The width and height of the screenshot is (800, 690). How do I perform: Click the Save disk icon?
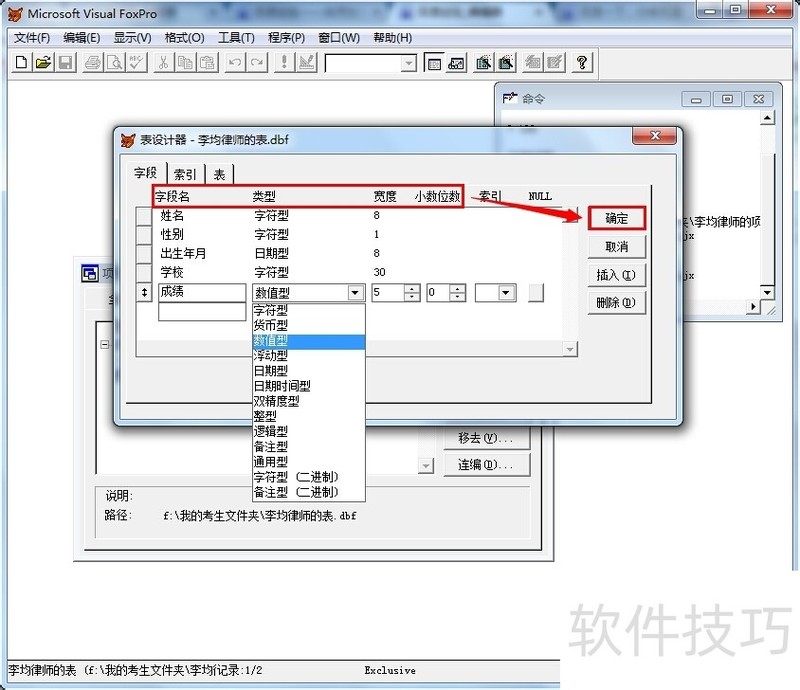tap(65, 63)
